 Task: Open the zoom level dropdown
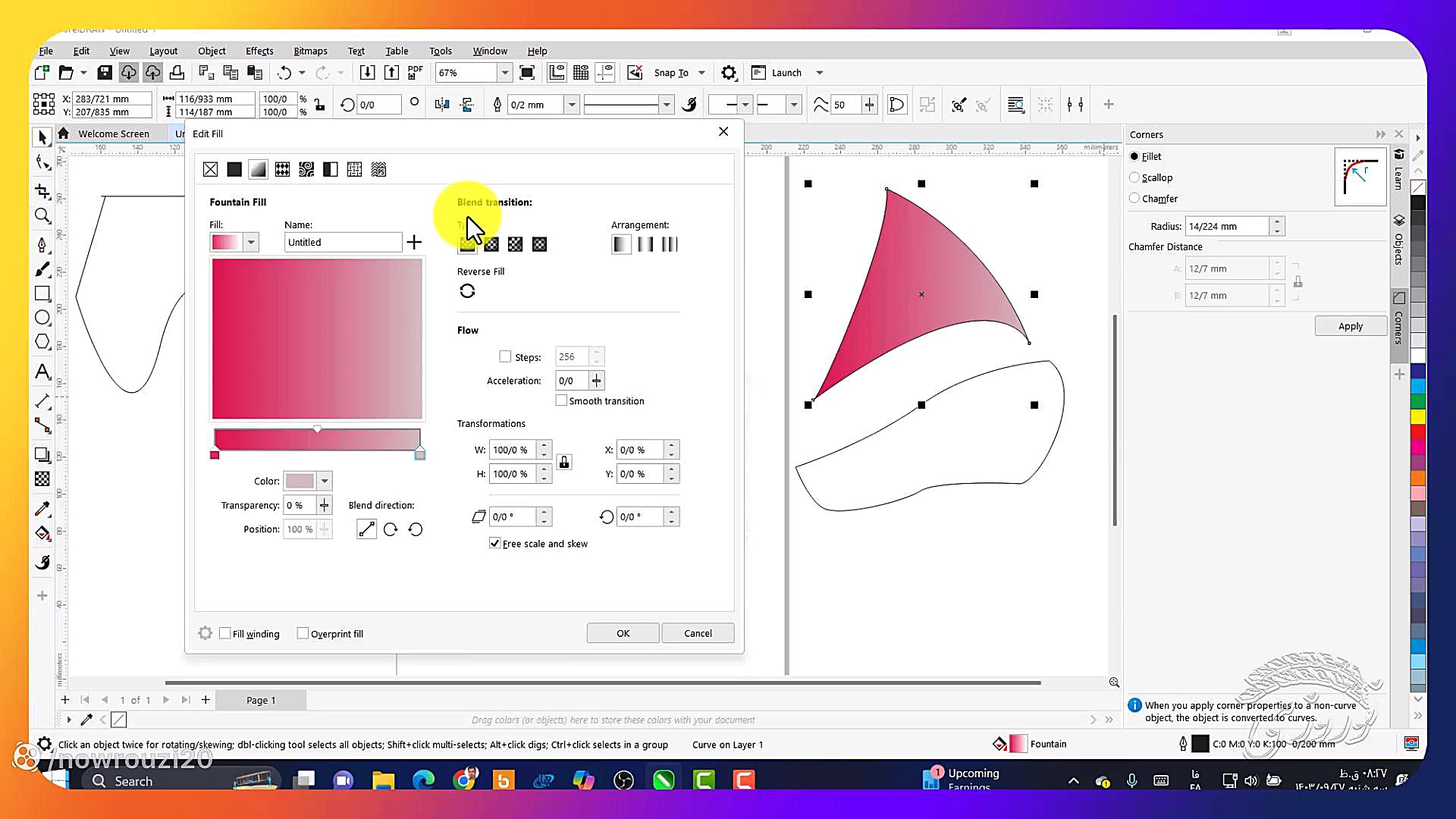(504, 73)
